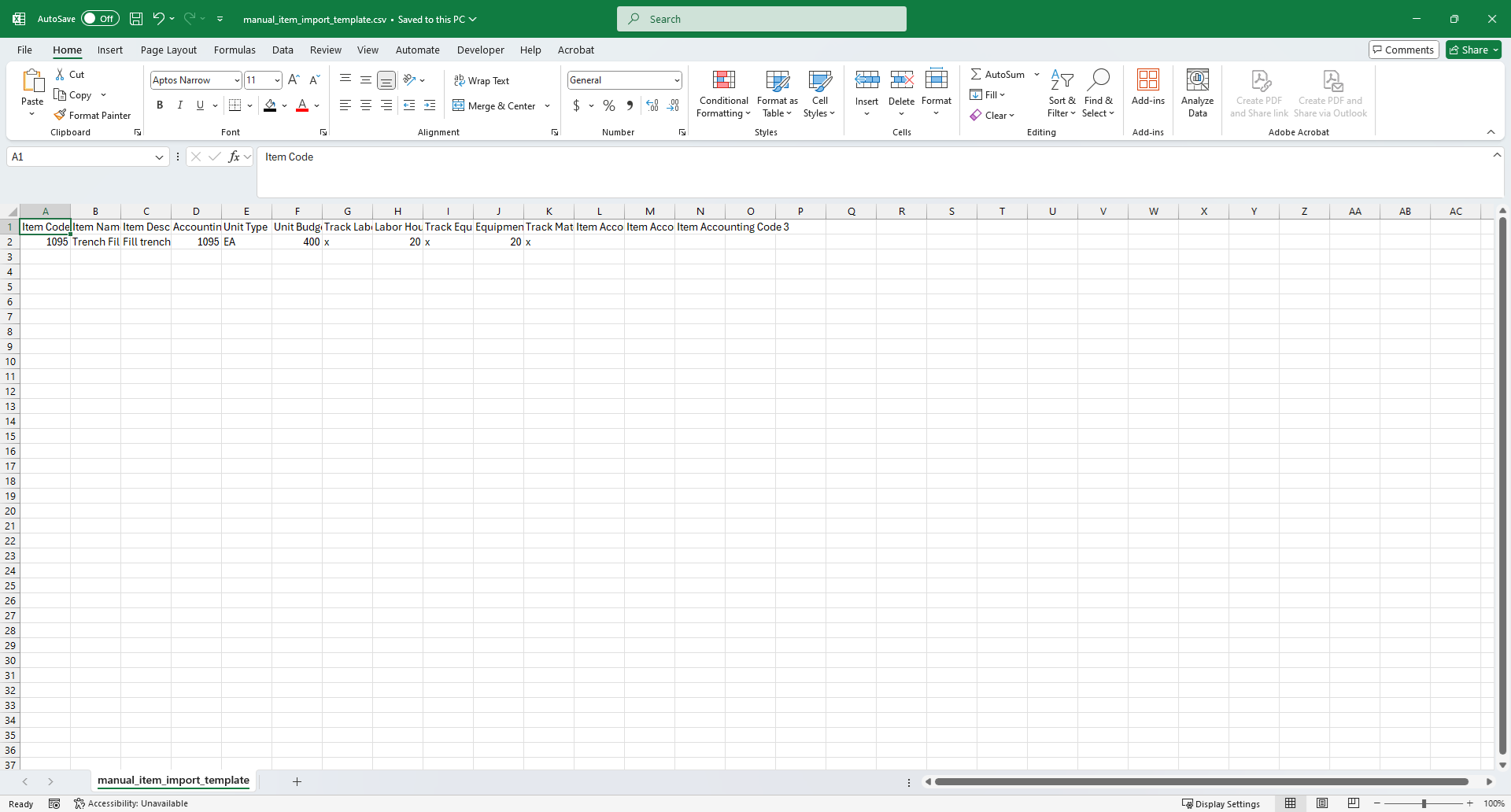The height and width of the screenshot is (812, 1511).
Task: Click in the Search box
Action: click(x=762, y=19)
